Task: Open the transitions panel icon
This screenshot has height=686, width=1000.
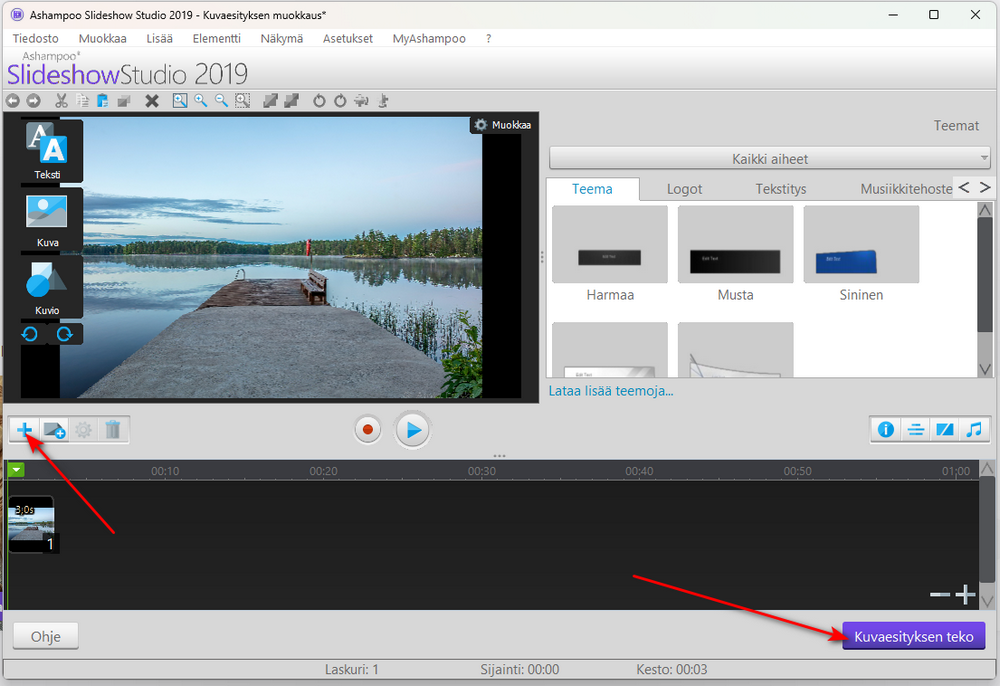Action: 945,430
